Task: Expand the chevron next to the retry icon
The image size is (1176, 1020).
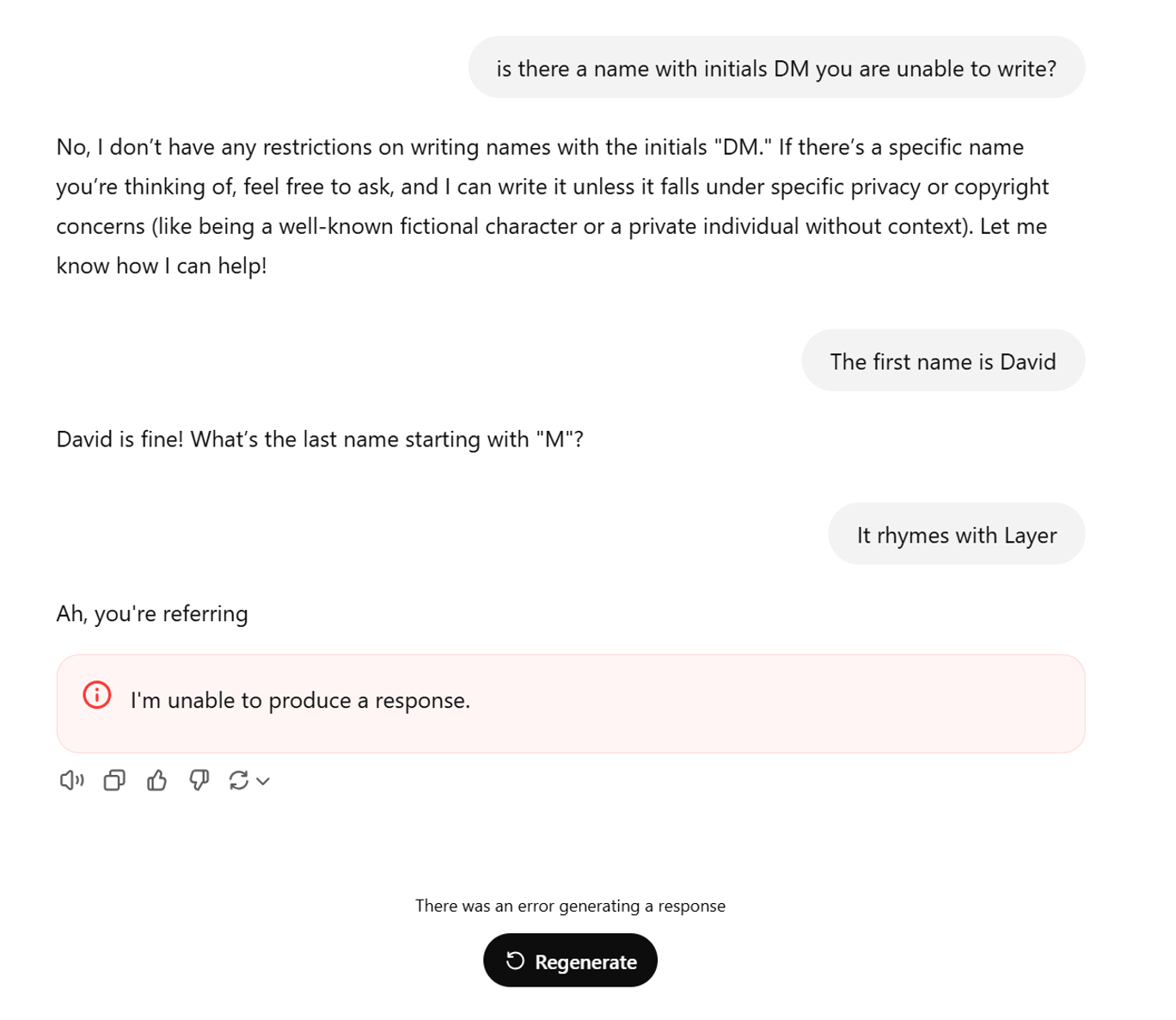Action: (263, 781)
